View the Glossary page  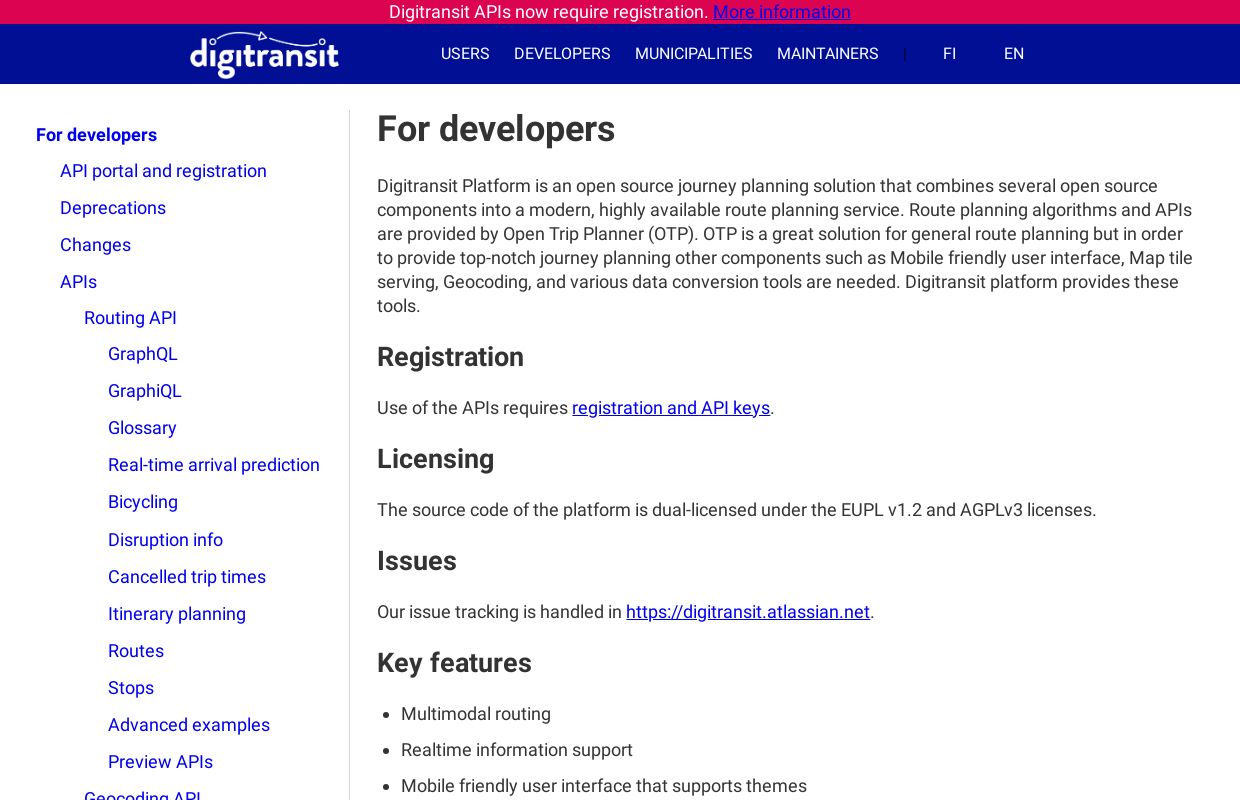pyautogui.click(x=142, y=428)
